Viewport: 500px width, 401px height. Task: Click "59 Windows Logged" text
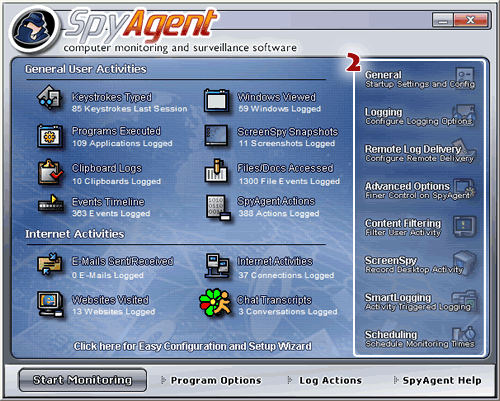point(280,109)
